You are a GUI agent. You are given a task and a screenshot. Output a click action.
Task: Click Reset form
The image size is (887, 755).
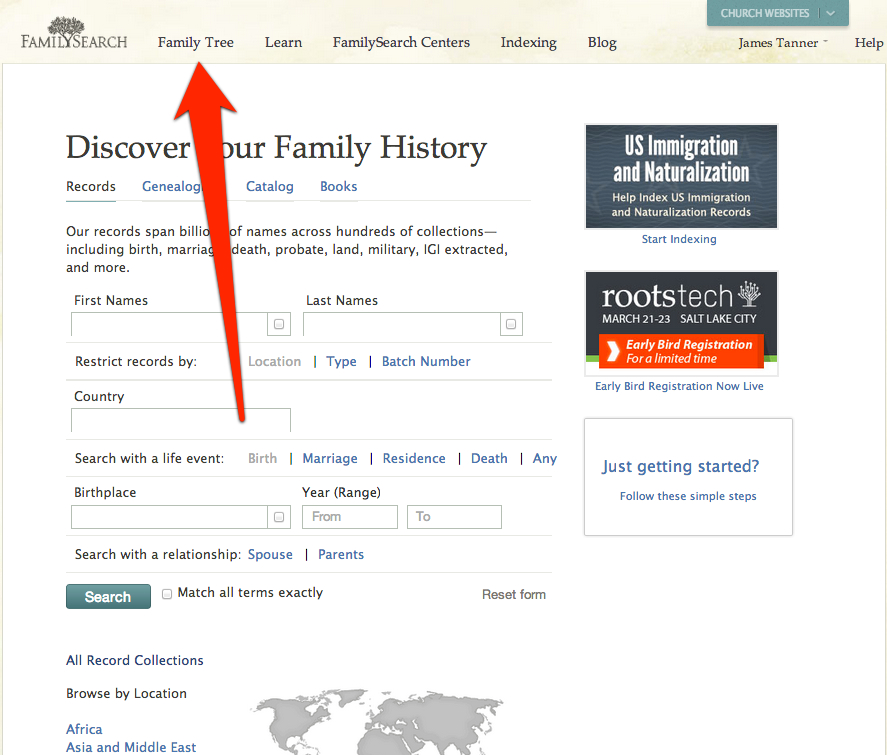pyautogui.click(x=514, y=594)
